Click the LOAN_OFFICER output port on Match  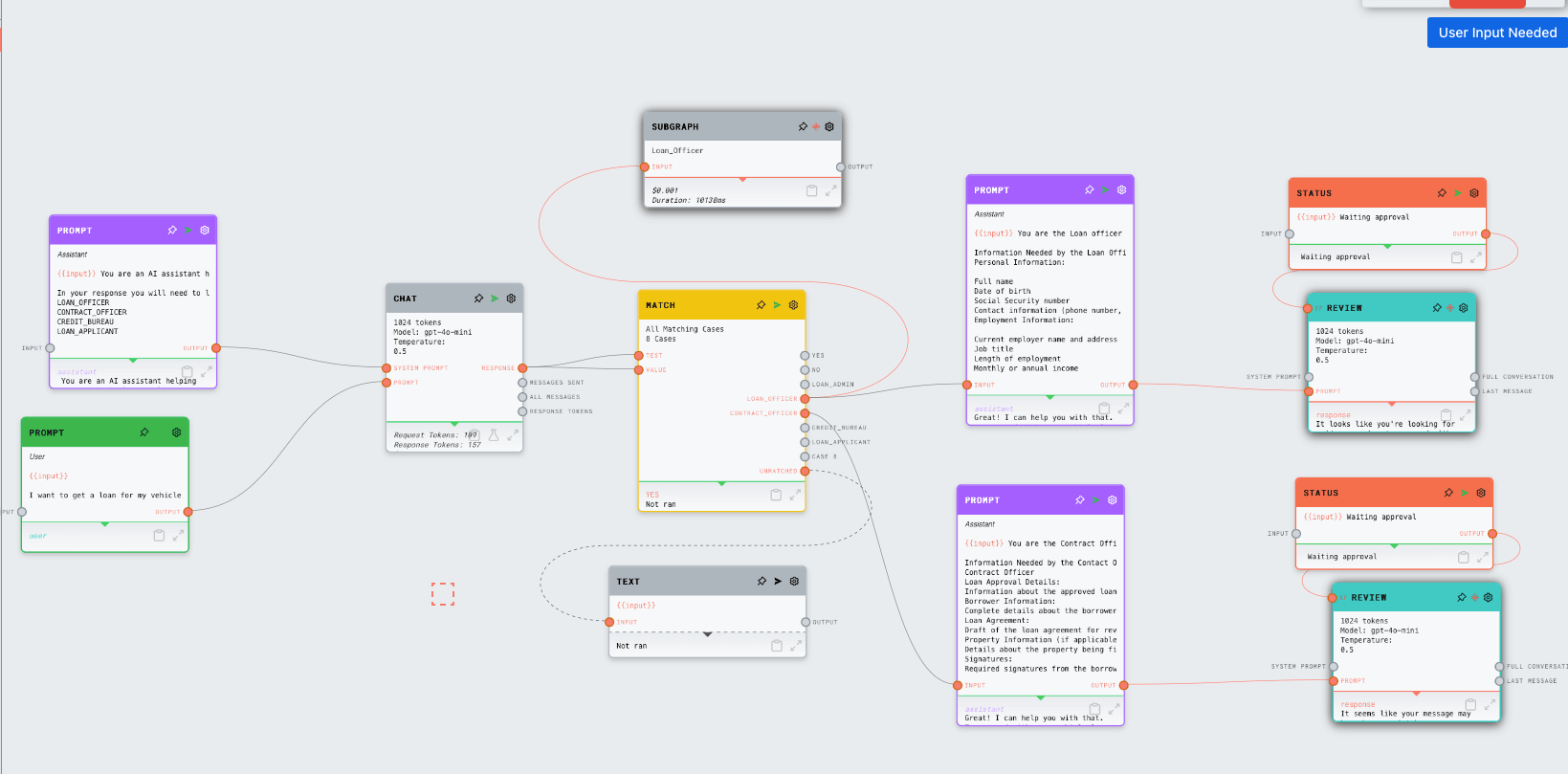click(x=805, y=399)
